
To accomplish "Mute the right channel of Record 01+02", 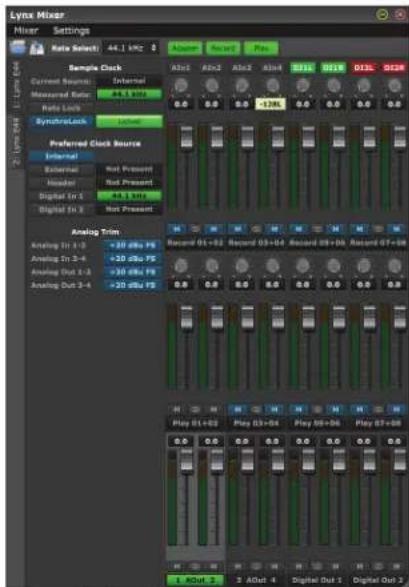I will click(213, 229).
